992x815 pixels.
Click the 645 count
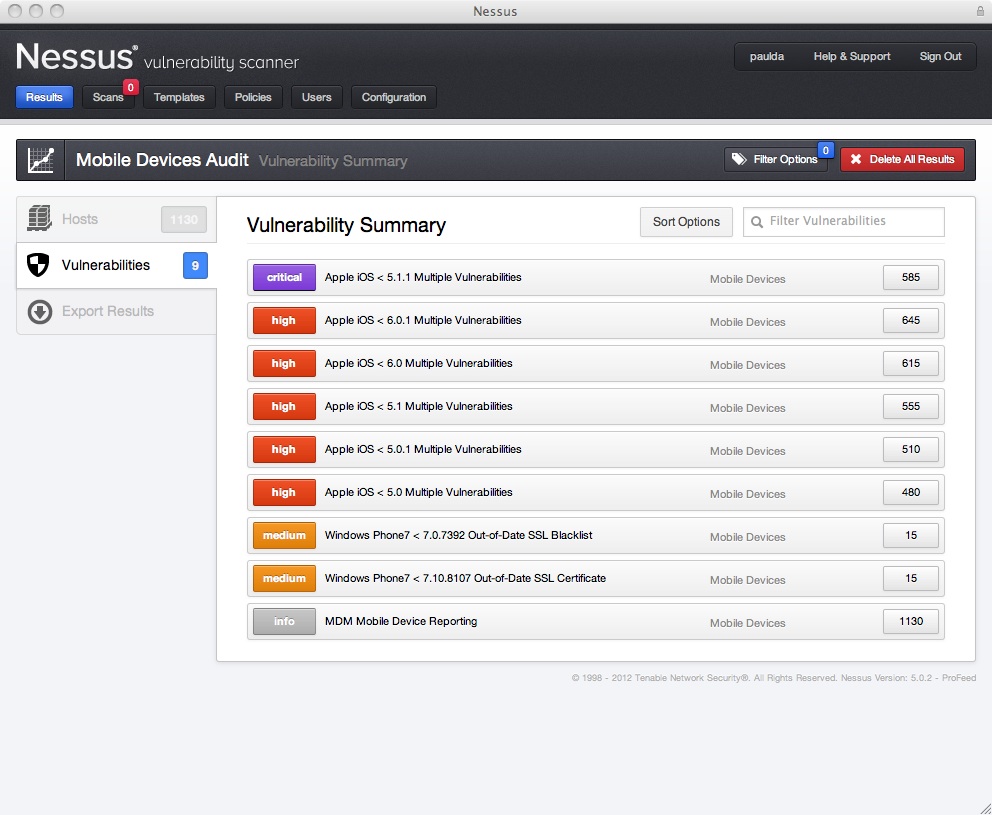[x=910, y=320]
